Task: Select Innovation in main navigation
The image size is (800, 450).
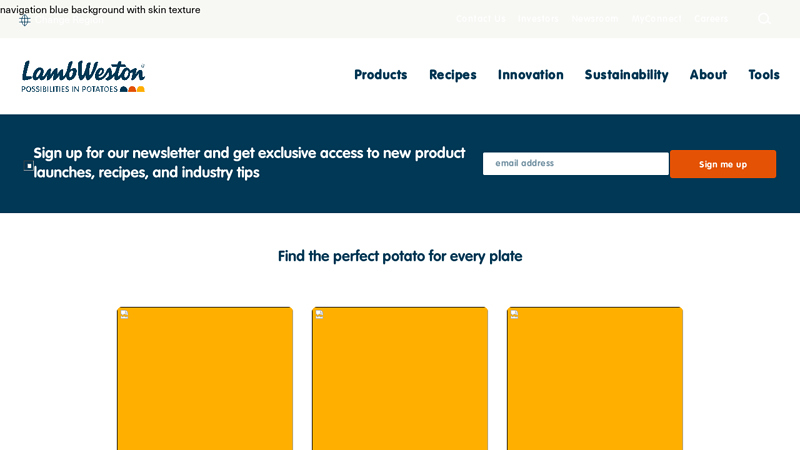Action: (x=531, y=75)
